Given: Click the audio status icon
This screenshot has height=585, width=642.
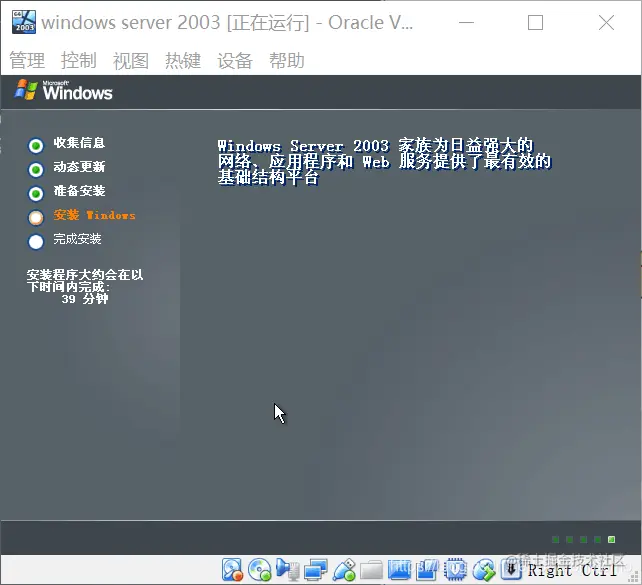Looking at the screenshot, I should (287, 570).
